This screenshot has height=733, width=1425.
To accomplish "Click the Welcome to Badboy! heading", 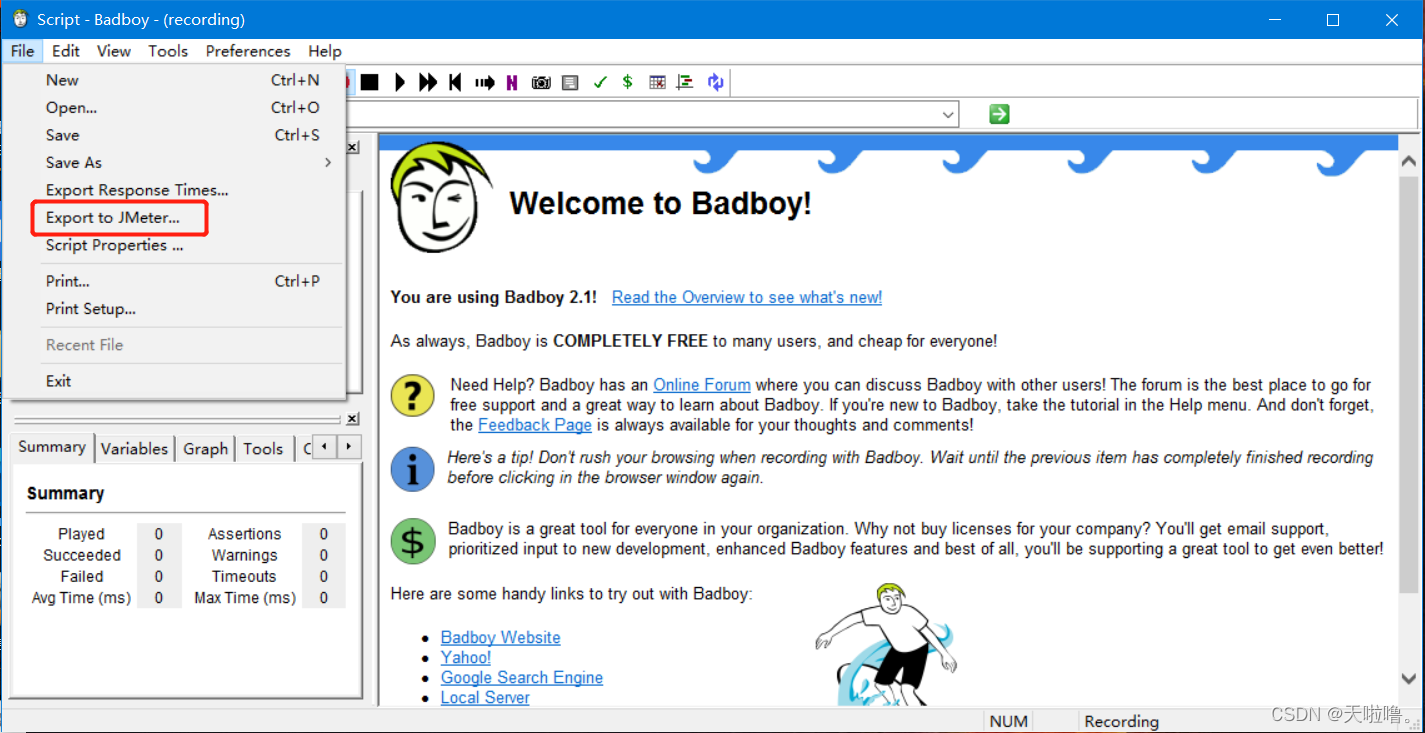I will 660,204.
